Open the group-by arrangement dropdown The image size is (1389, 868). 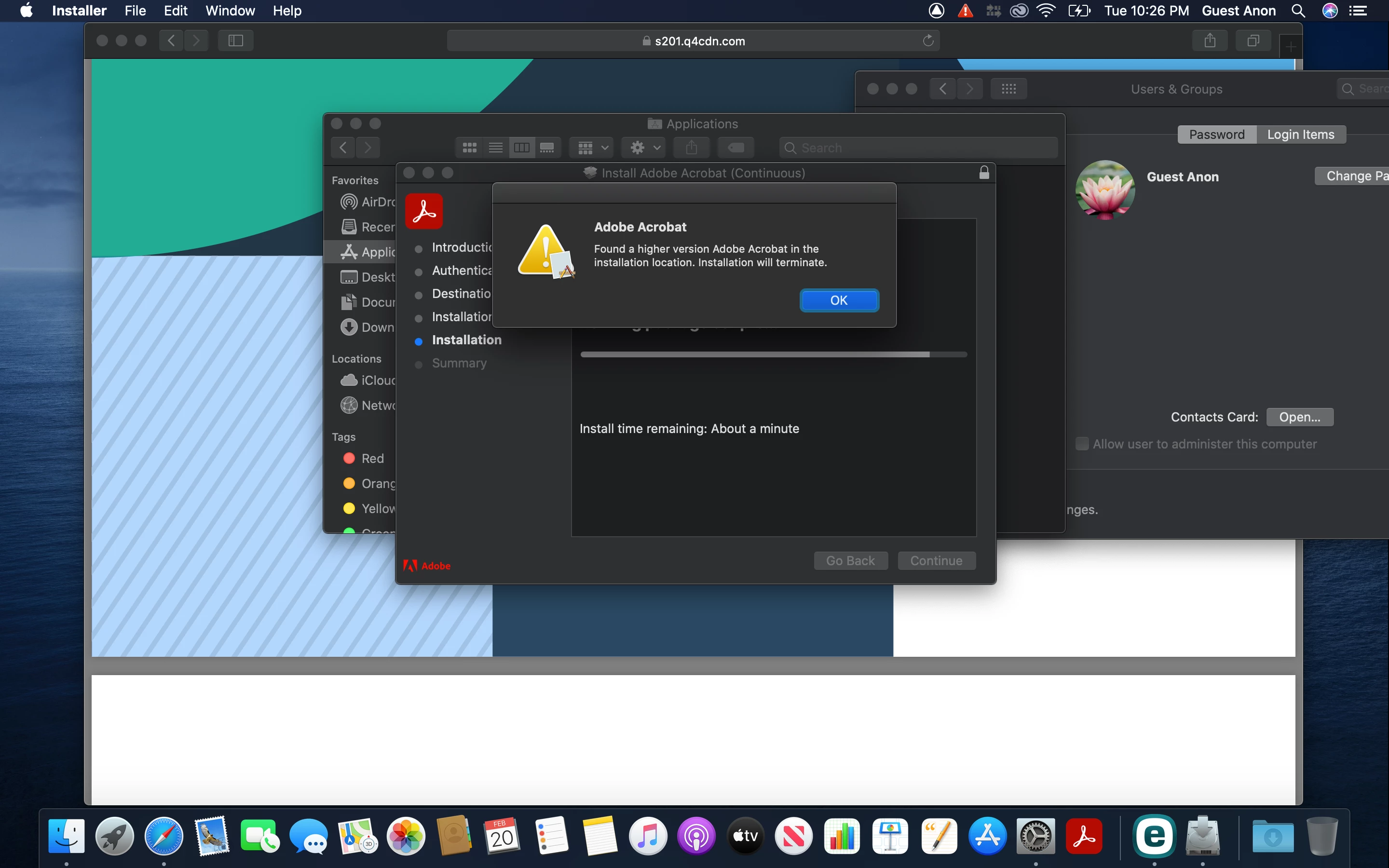(x=592, y=148)
